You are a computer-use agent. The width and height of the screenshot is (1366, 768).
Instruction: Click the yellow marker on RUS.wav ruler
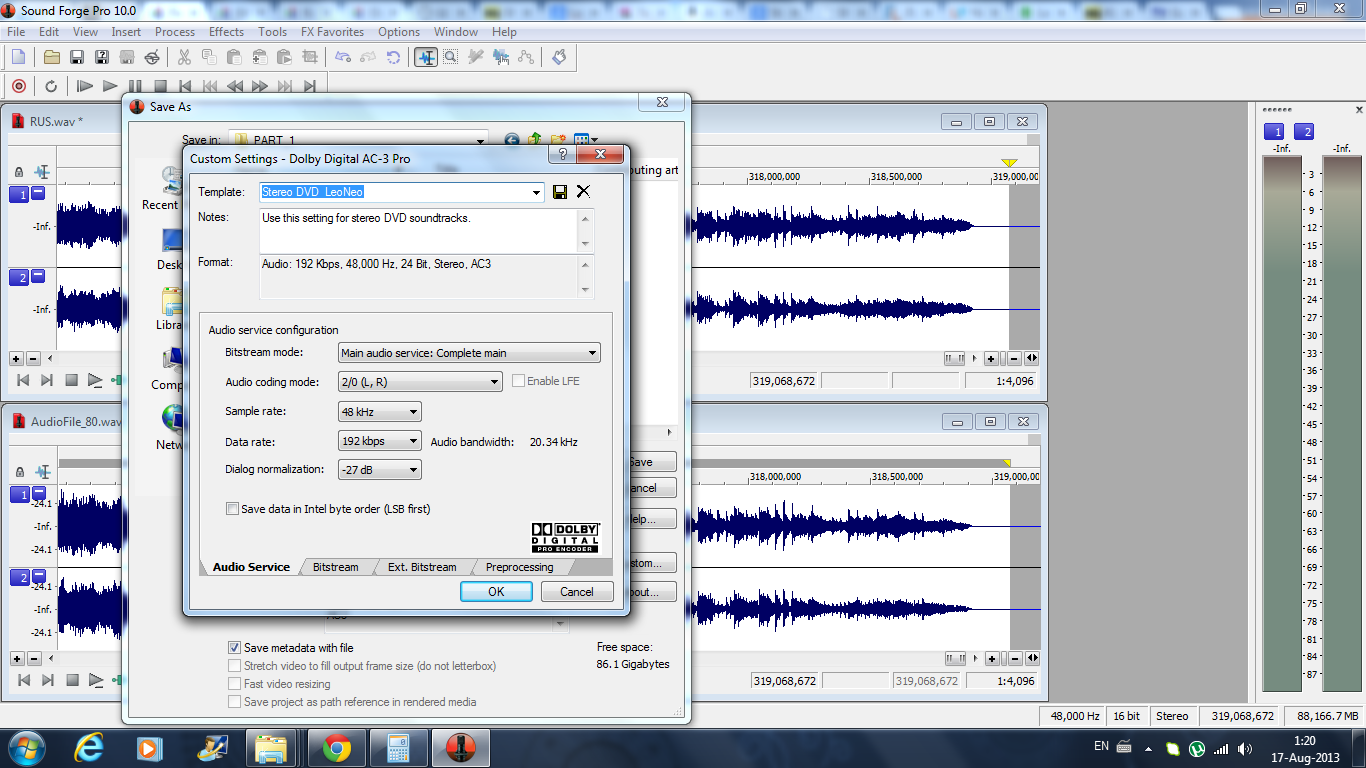[x=1009, y=163]
